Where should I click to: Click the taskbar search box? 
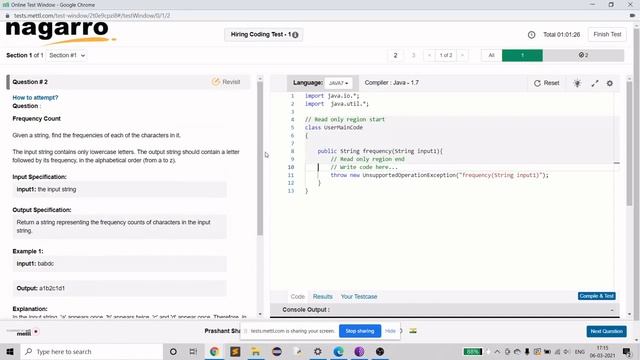tap(91, 351)
